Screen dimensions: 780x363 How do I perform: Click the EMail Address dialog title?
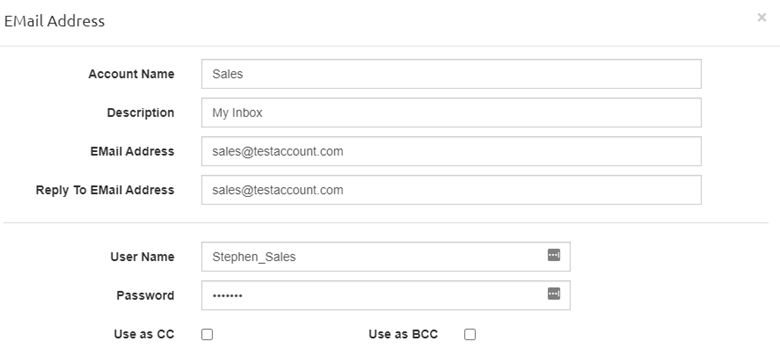(54, 21)
